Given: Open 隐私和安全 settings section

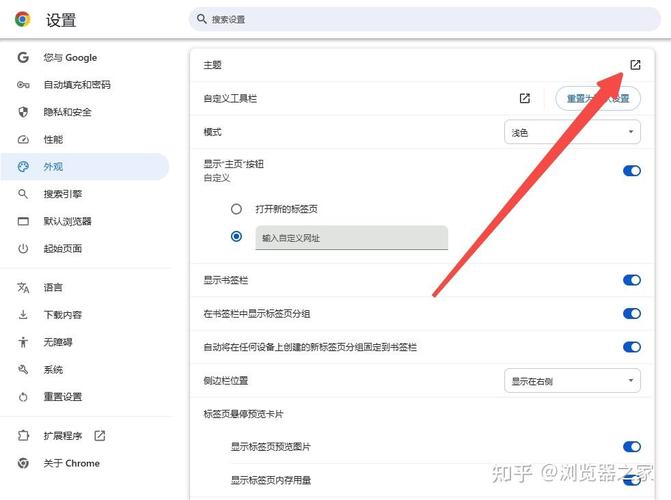Looking at the screenshot, I should pyautogui.click(x=86, y=112).
